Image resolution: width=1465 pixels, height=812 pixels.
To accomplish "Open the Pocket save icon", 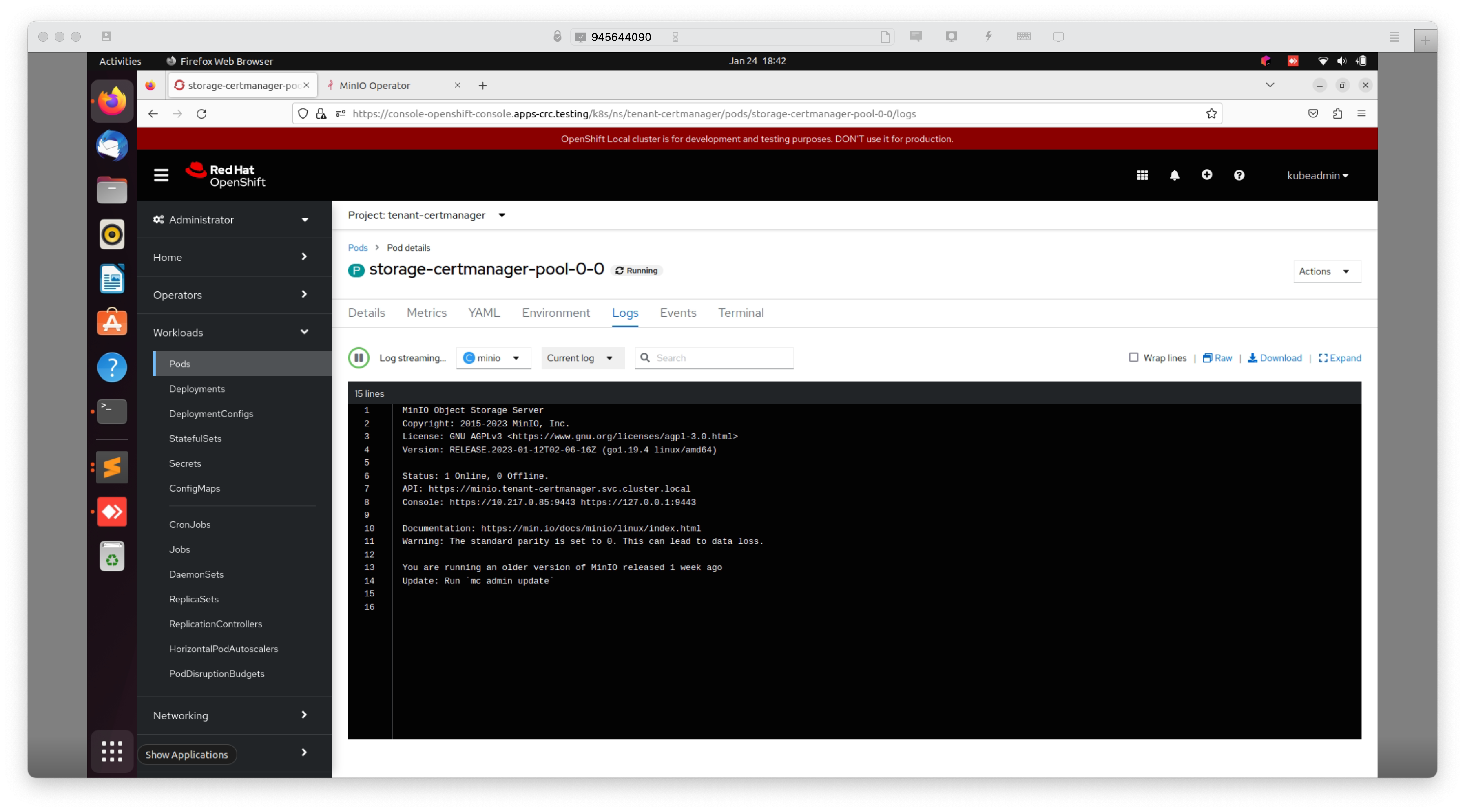I will coord(1312,114).
